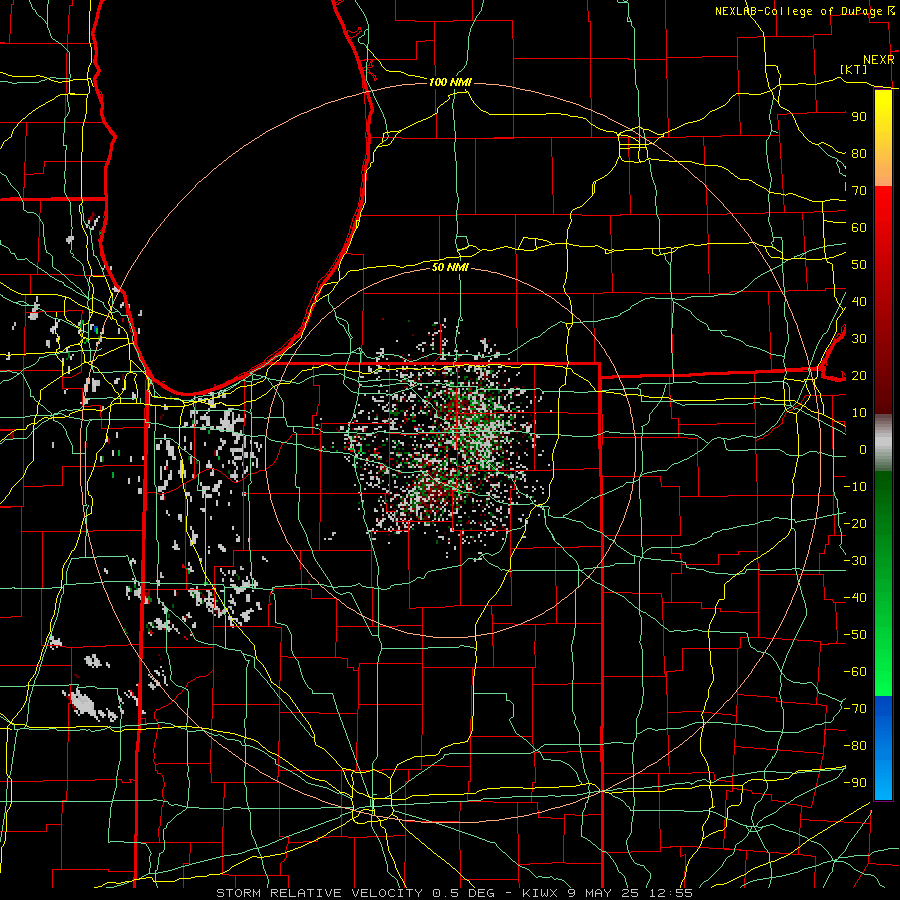Pick the green segment of the velocity color bar
The width and height of the screenshot is (900, 900).
pyautogui.click(x=883, y=583)
